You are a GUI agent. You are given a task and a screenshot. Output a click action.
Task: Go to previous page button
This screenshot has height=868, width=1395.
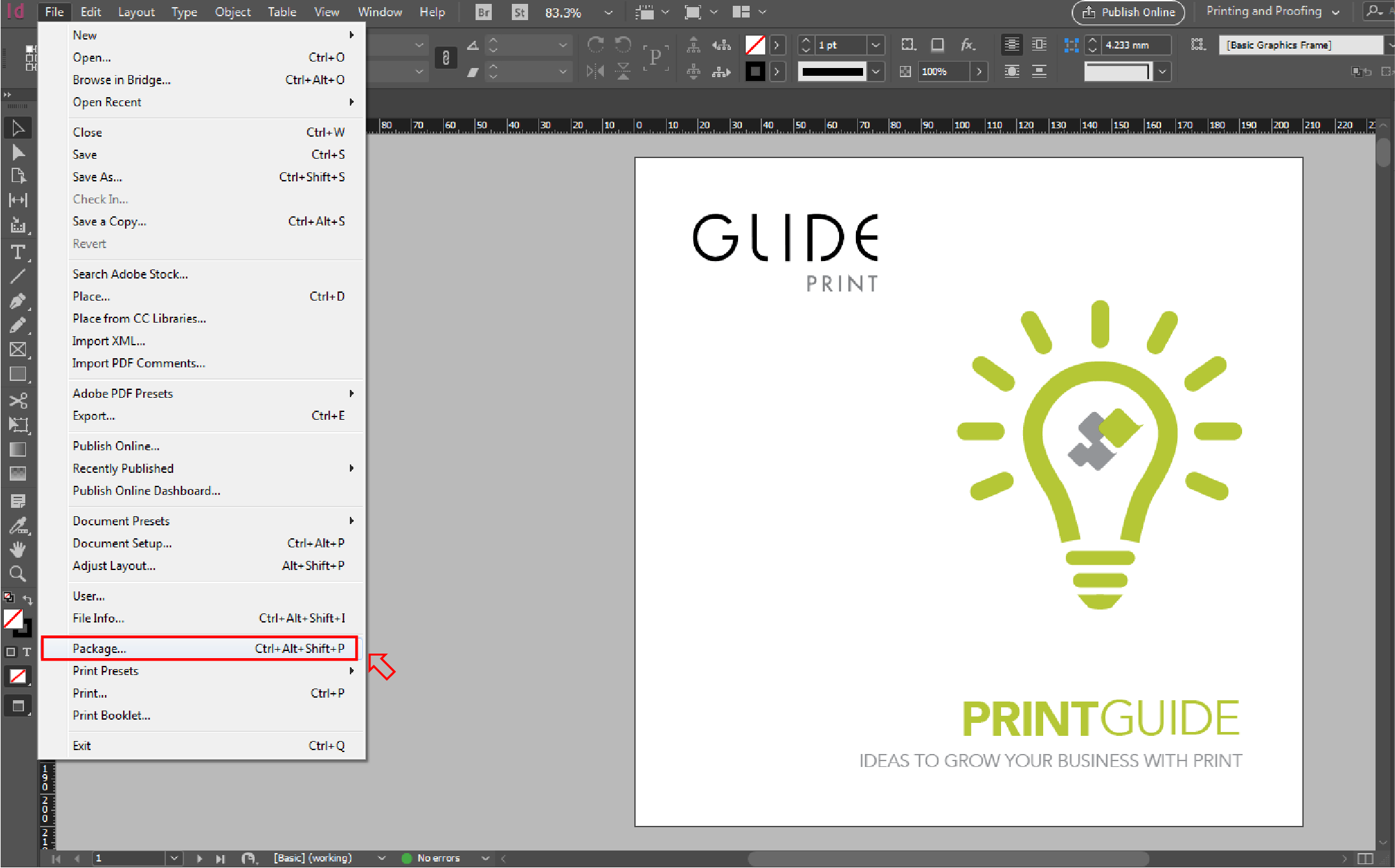tap(76, 858)
